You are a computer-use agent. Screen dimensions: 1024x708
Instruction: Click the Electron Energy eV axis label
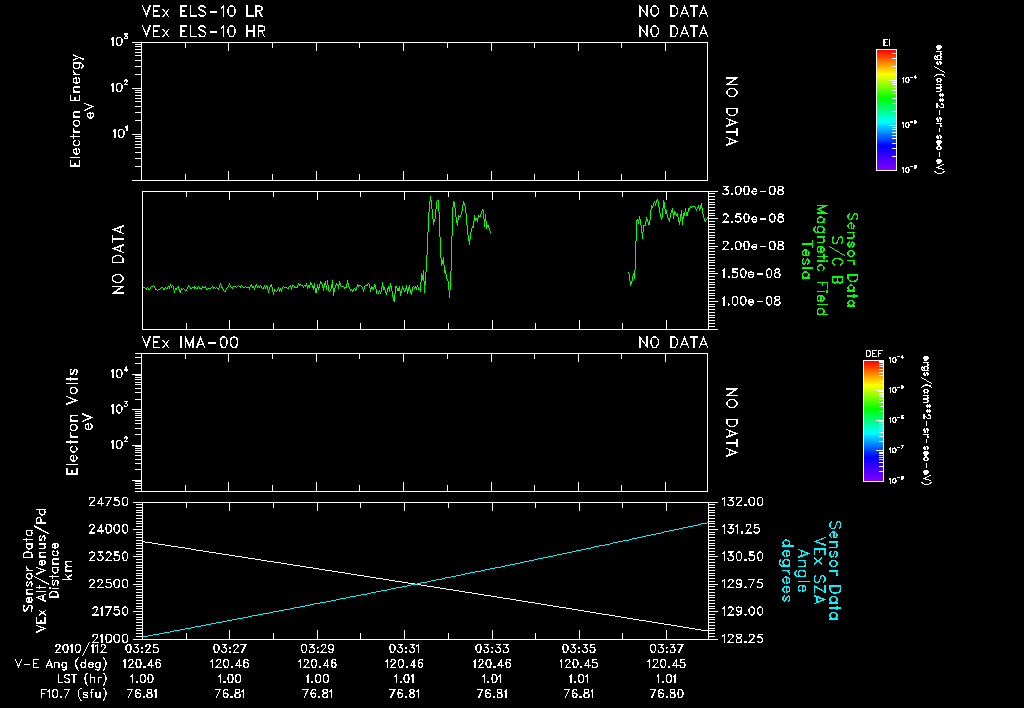tap(83, 110)
